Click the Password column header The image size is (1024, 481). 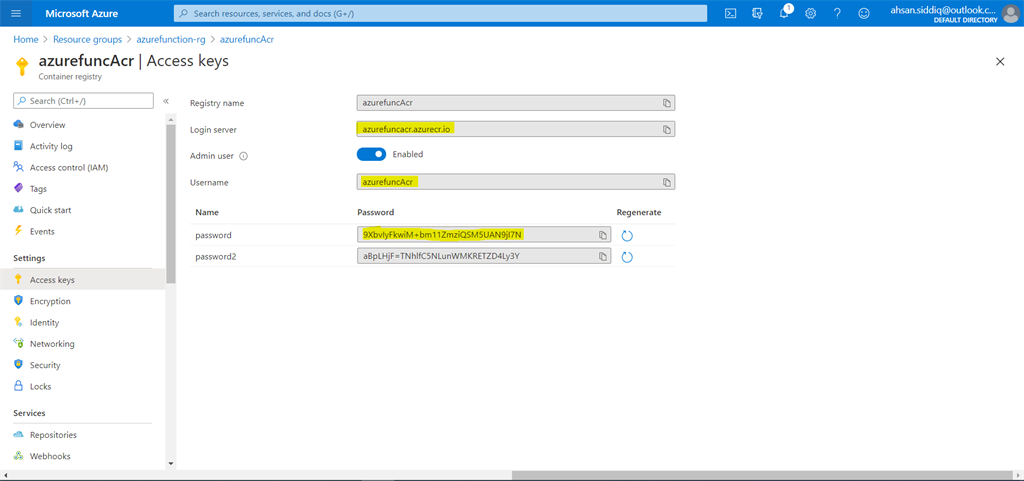pos(376,213)
